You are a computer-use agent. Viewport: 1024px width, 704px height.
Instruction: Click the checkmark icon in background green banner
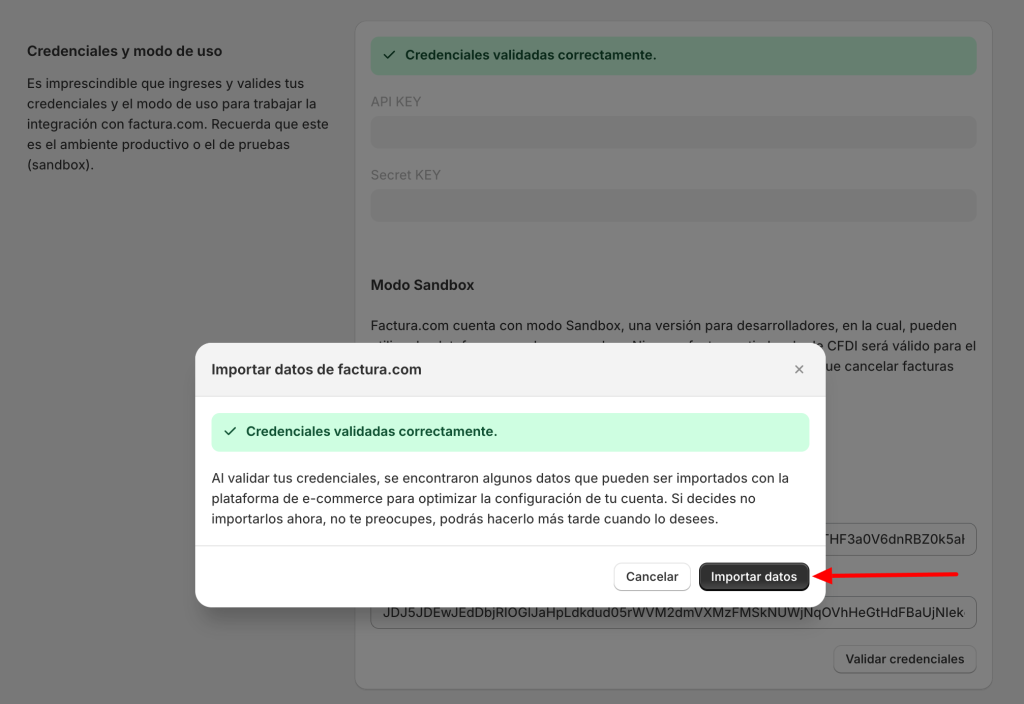tap(389, 55)
